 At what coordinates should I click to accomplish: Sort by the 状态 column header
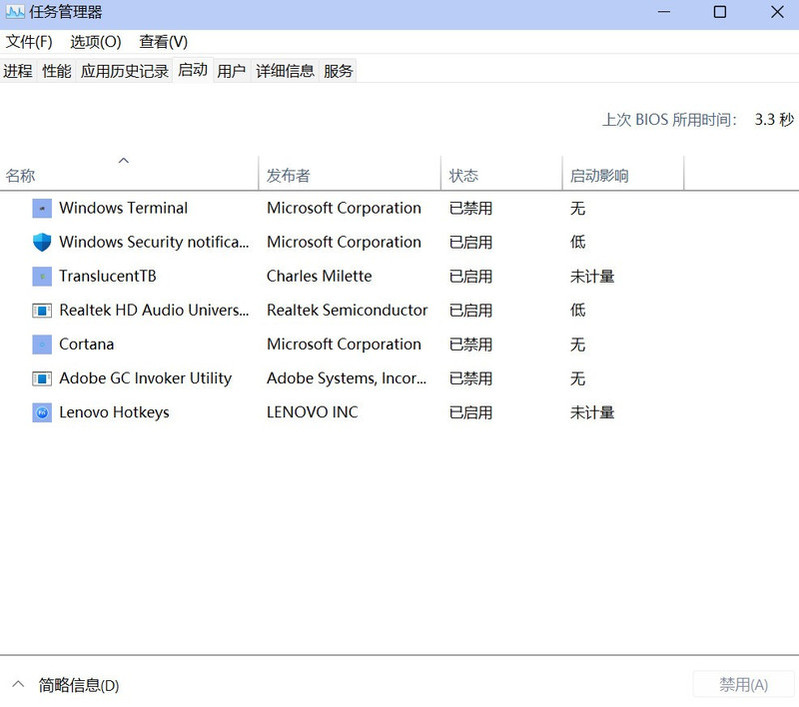(x=463, y=176)
